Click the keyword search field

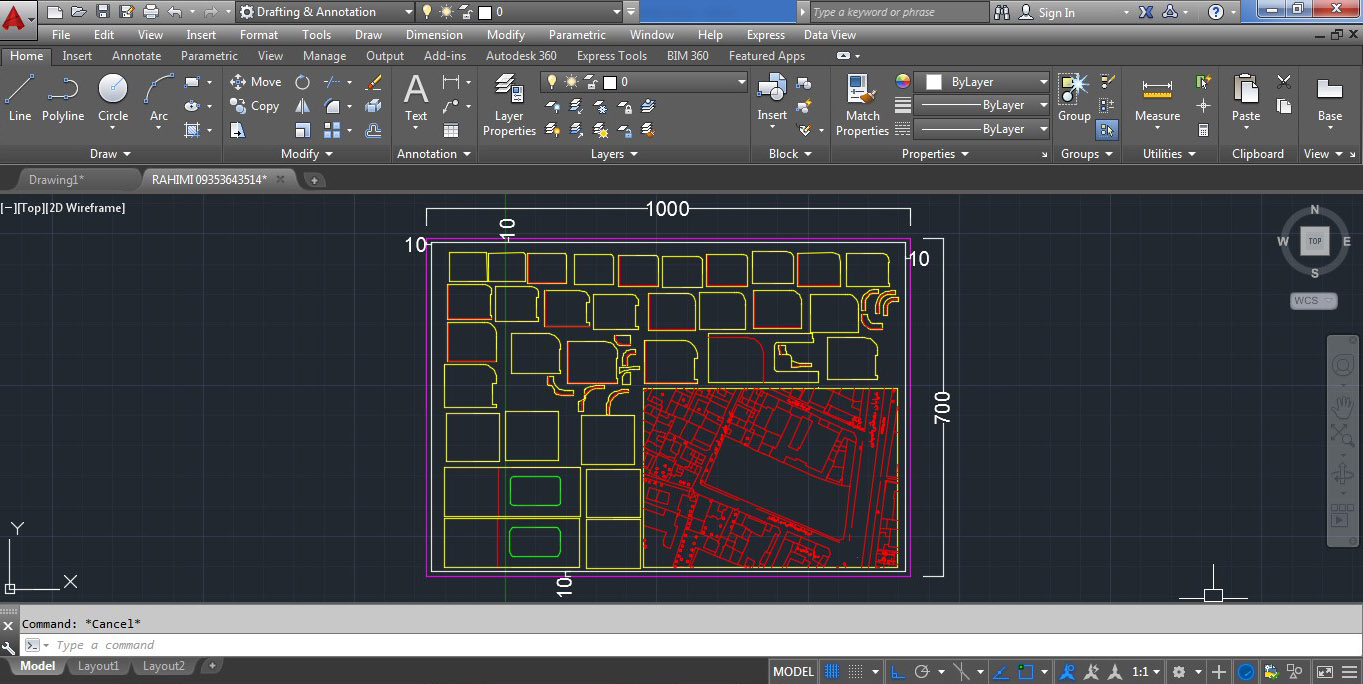pyautogui.click(x=898, y=12)
